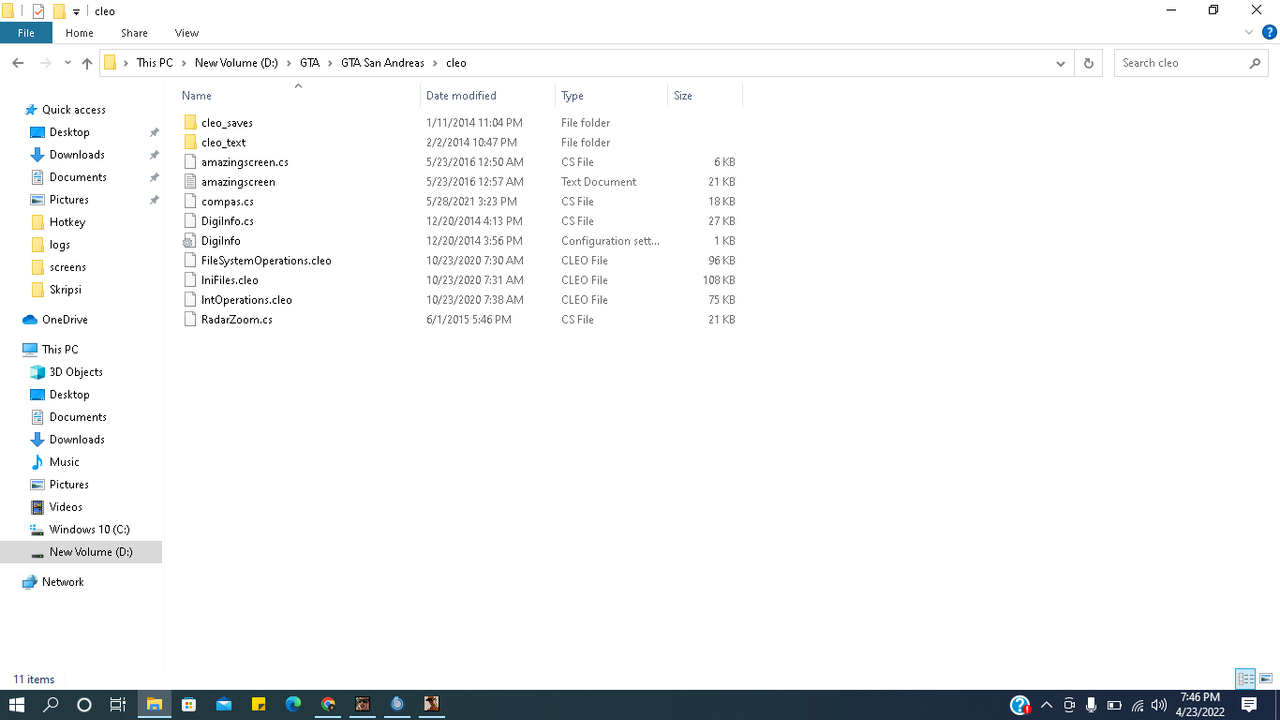This screenshot has height=720, width=1280.
Task: Open taskbar Search
Action: tap(51, 705)
